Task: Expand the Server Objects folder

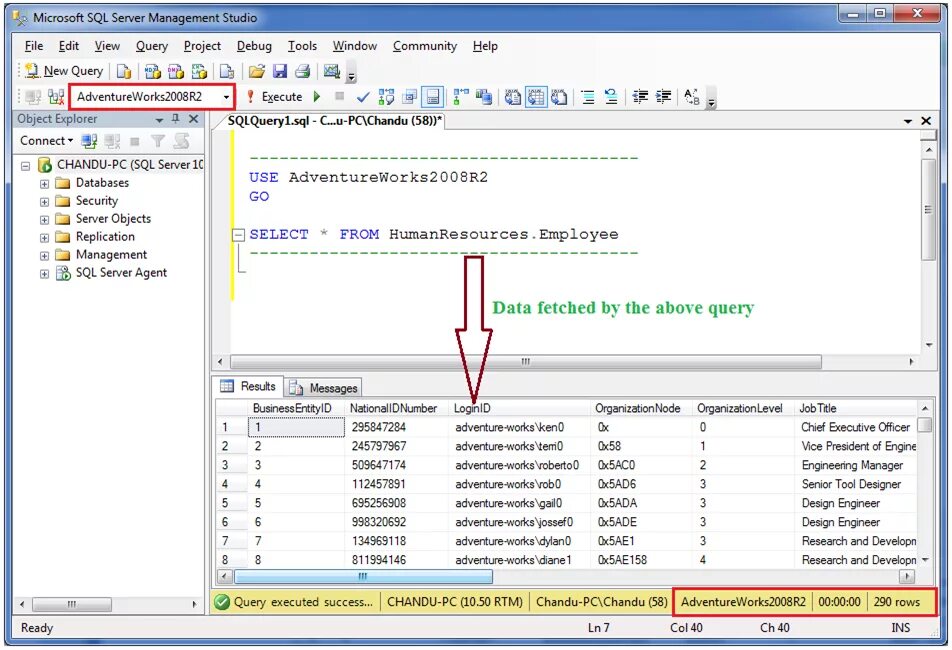Action: [x=44, y=219]
